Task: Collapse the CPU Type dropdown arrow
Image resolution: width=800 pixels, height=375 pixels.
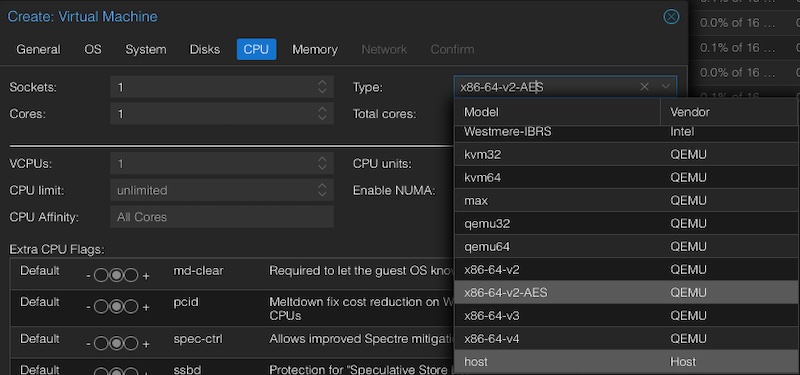Action: pyautogui.click(x=665, y=87)
